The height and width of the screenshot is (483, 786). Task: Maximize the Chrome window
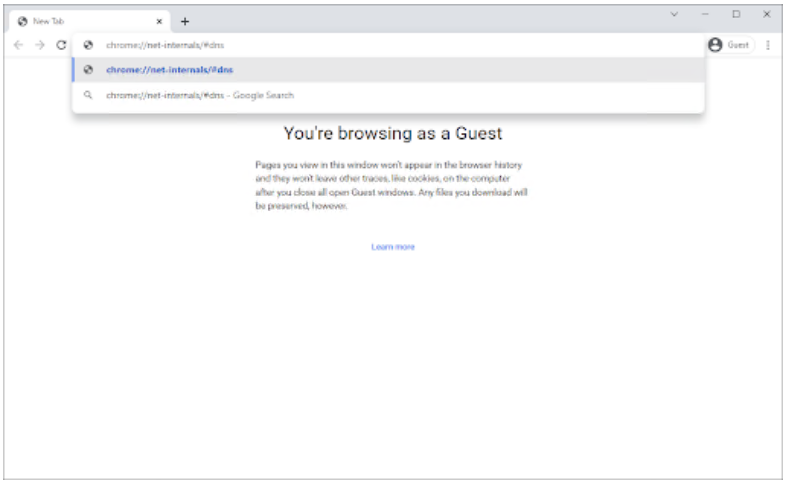pos(736,14)
